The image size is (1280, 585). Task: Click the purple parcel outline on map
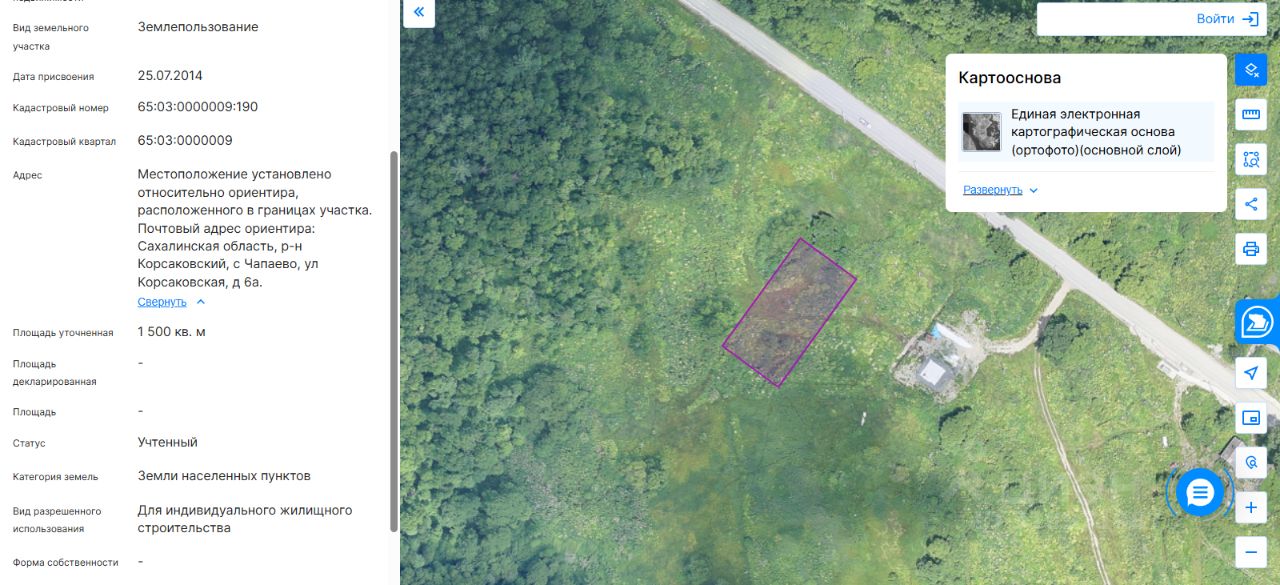(790, 312)
